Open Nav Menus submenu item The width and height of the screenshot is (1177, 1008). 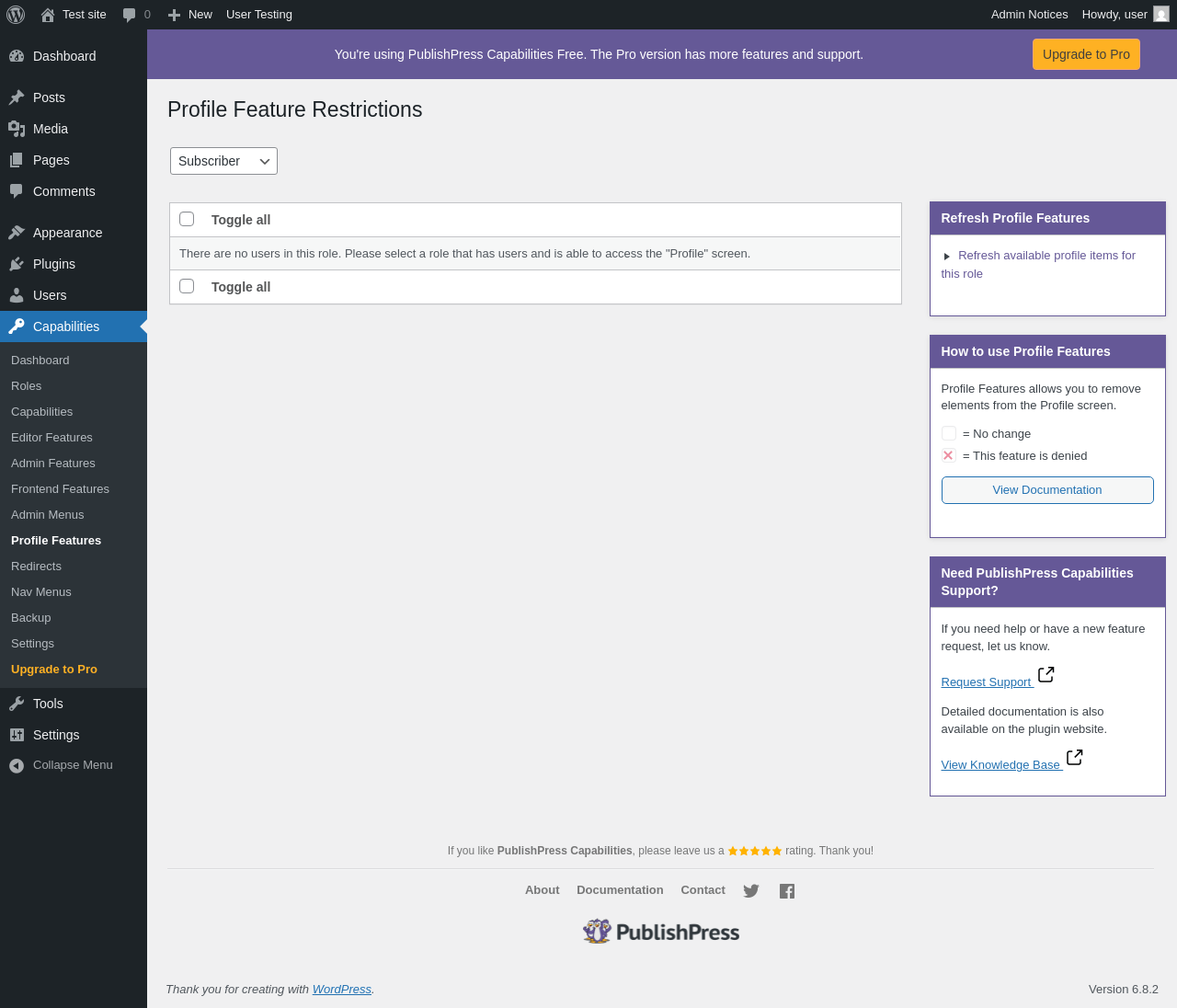click(x=41, y=592)
